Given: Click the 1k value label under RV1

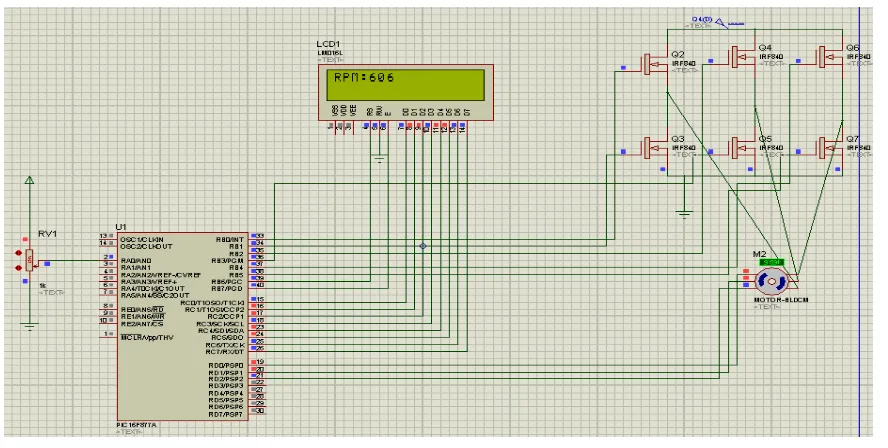Looking at the screenshot, I should pos(42,285).
